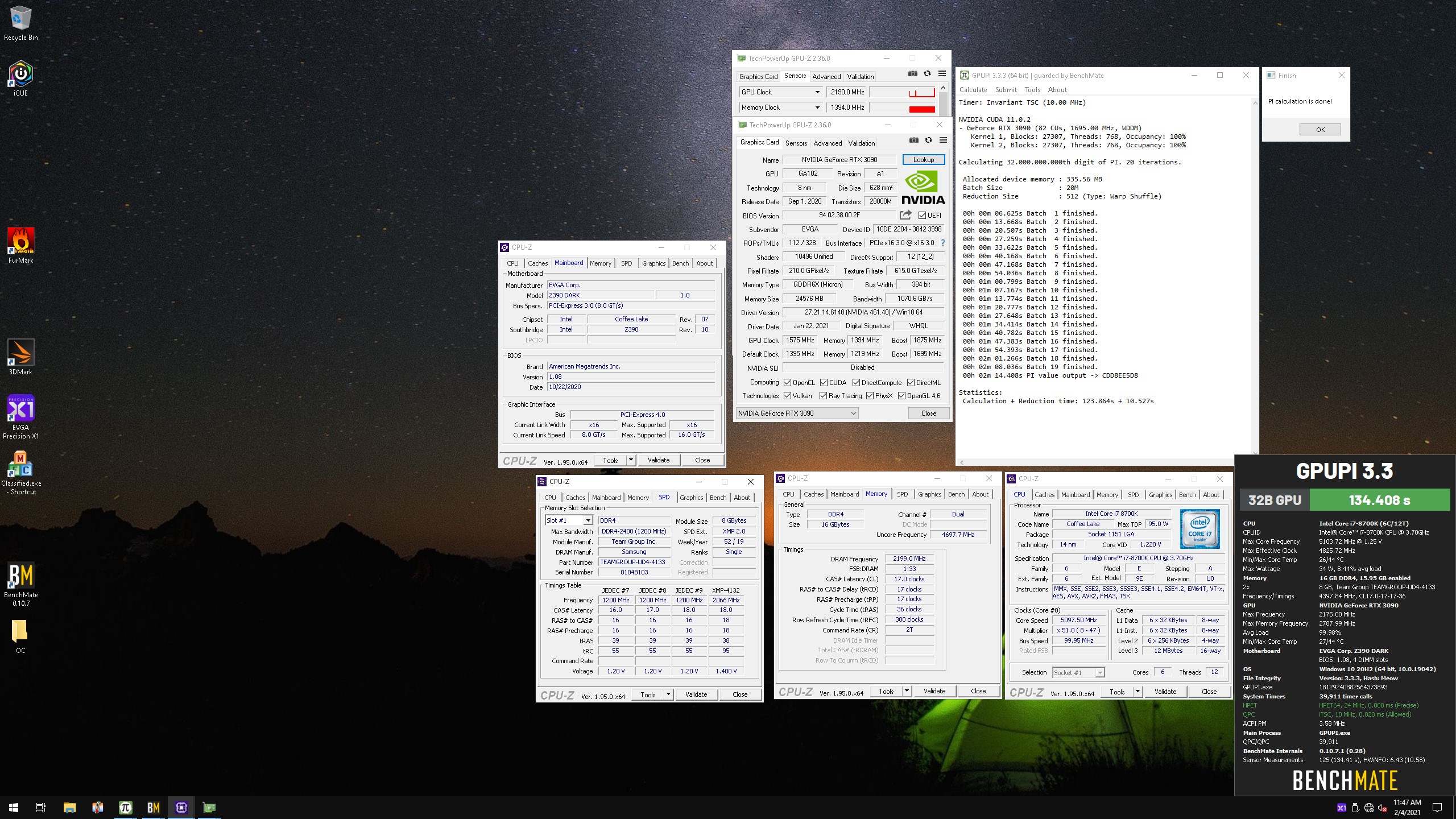Toggle Vulkan technologies checkbox
The image size is (1456, 819).
pos(787,396)
